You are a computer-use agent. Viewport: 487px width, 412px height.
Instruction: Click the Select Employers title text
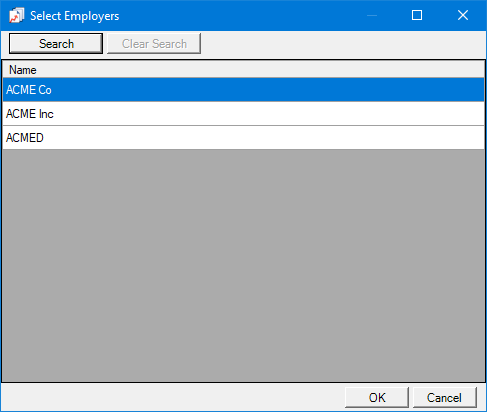coord(75,16)
